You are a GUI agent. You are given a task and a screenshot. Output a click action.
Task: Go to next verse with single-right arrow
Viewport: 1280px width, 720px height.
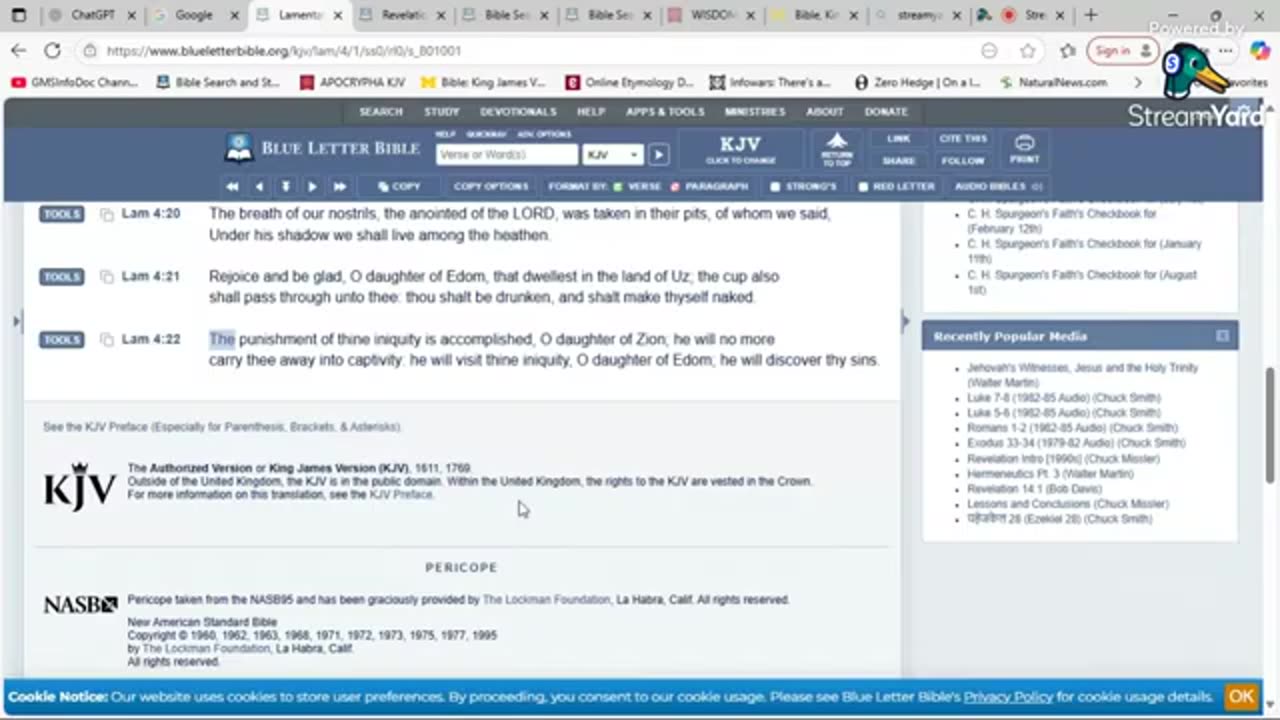(x=312, y=186)
